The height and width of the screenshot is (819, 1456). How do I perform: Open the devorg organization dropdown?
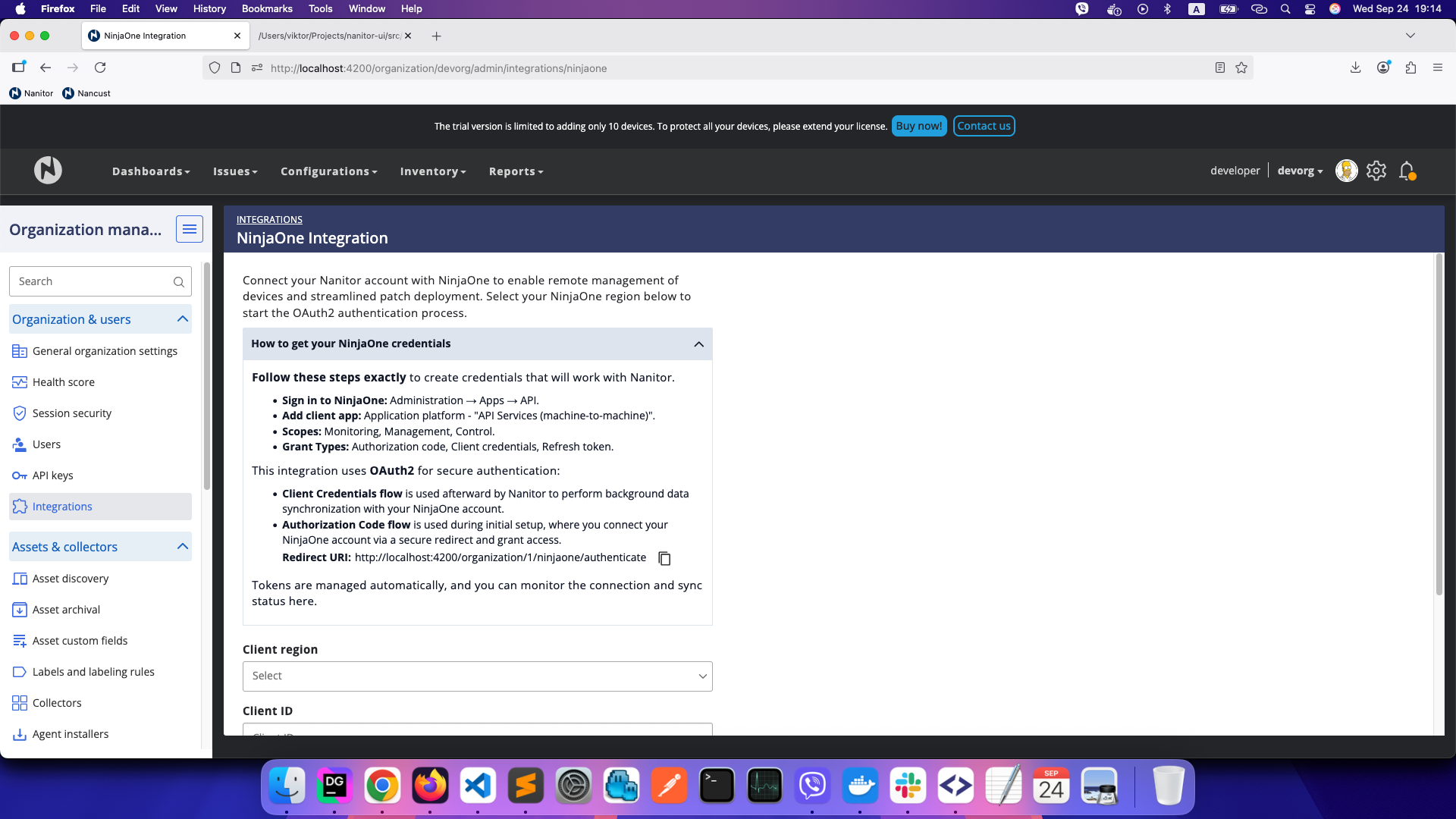coord(1300,171)
